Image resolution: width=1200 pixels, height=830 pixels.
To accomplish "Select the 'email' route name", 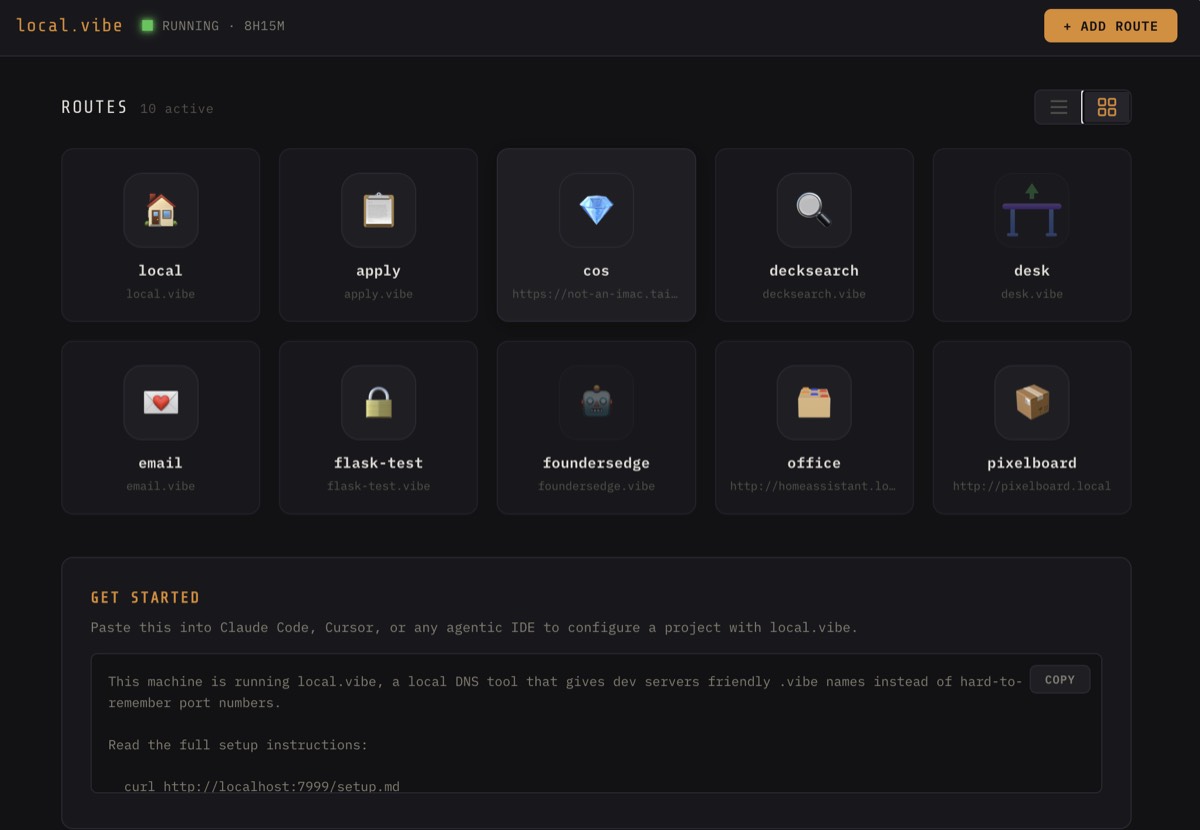I will (160, 462).
